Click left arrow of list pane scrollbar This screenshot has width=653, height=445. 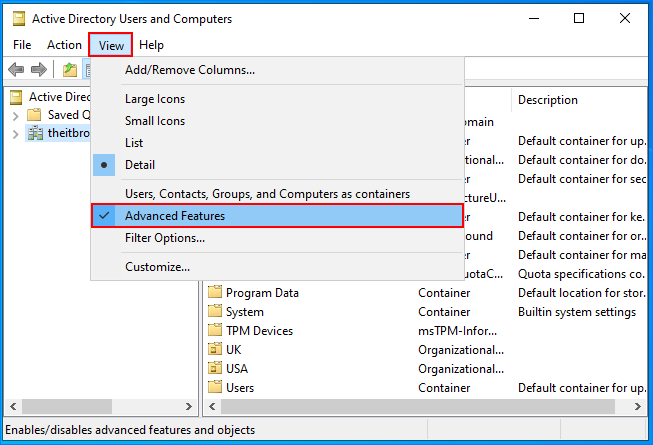point(212,406)
